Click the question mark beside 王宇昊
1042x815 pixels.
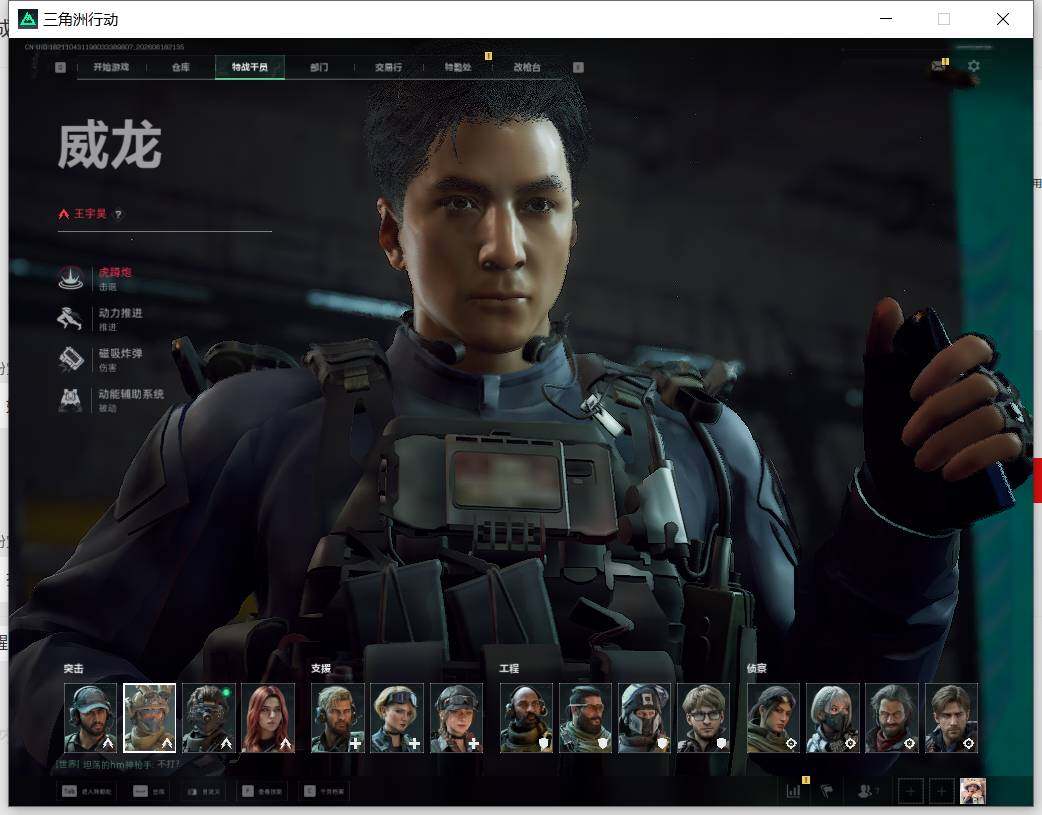tap(118, 215)
